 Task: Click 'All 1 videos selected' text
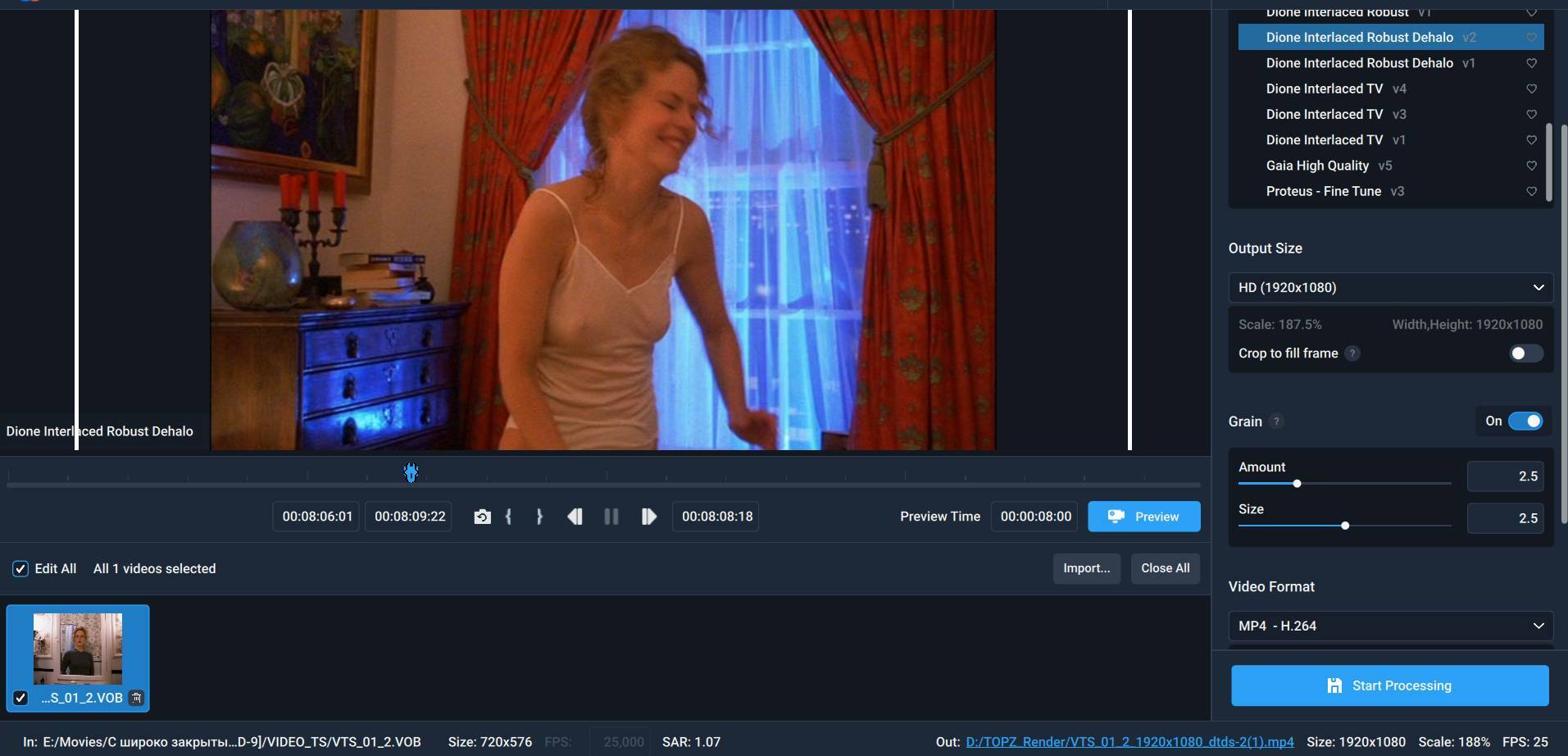(x=155, y=569)
